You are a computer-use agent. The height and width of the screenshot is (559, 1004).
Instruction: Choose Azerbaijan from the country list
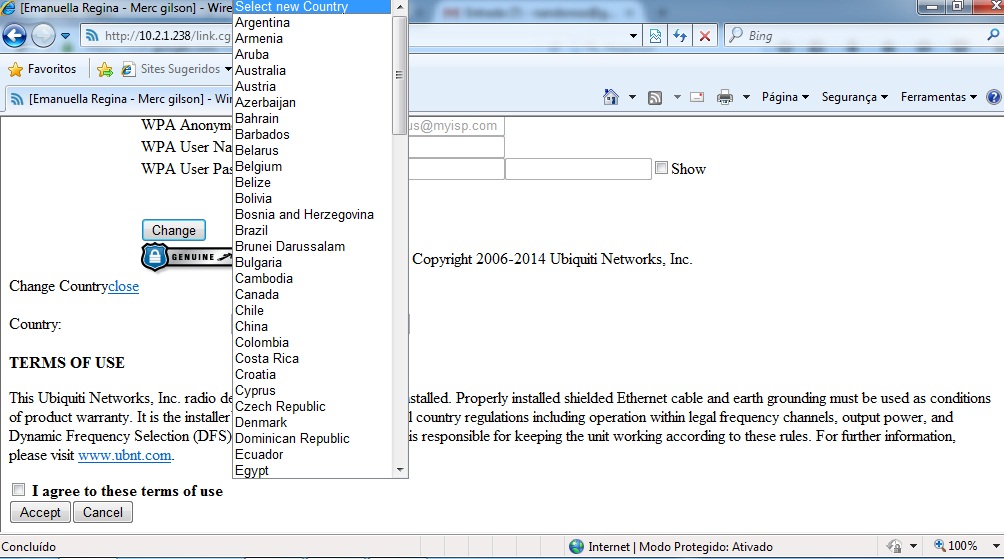click(x=312, y=102)
